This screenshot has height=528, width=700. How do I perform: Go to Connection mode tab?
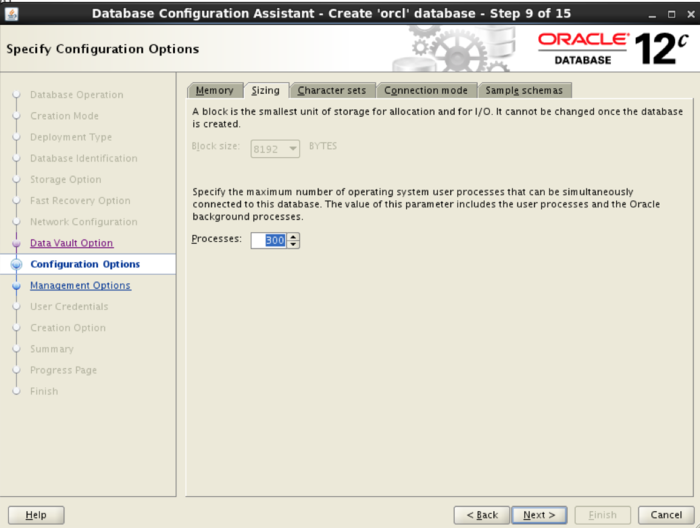click(426, 90)
